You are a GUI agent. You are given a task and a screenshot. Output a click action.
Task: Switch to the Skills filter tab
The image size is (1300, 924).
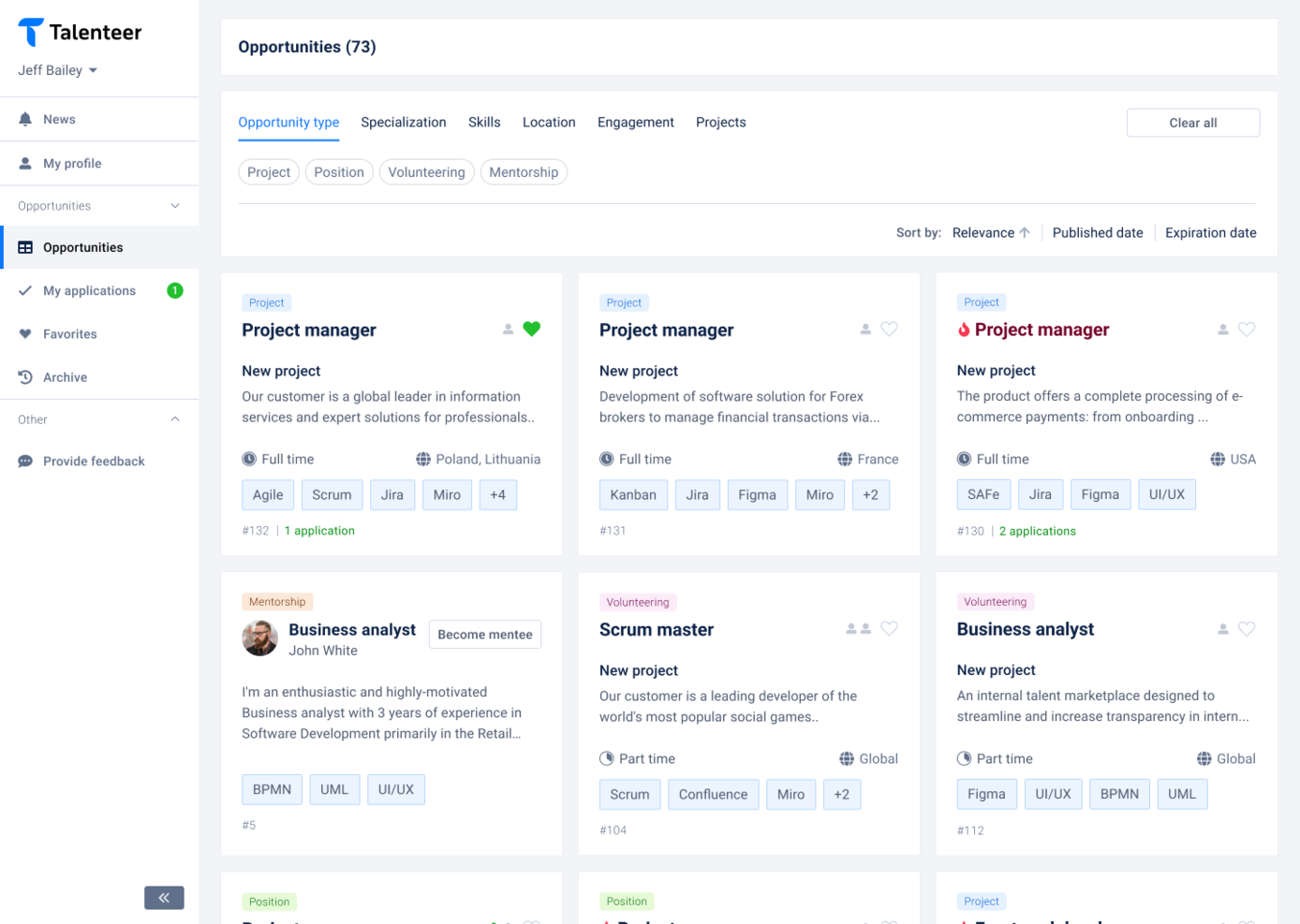tap(484, 123)
